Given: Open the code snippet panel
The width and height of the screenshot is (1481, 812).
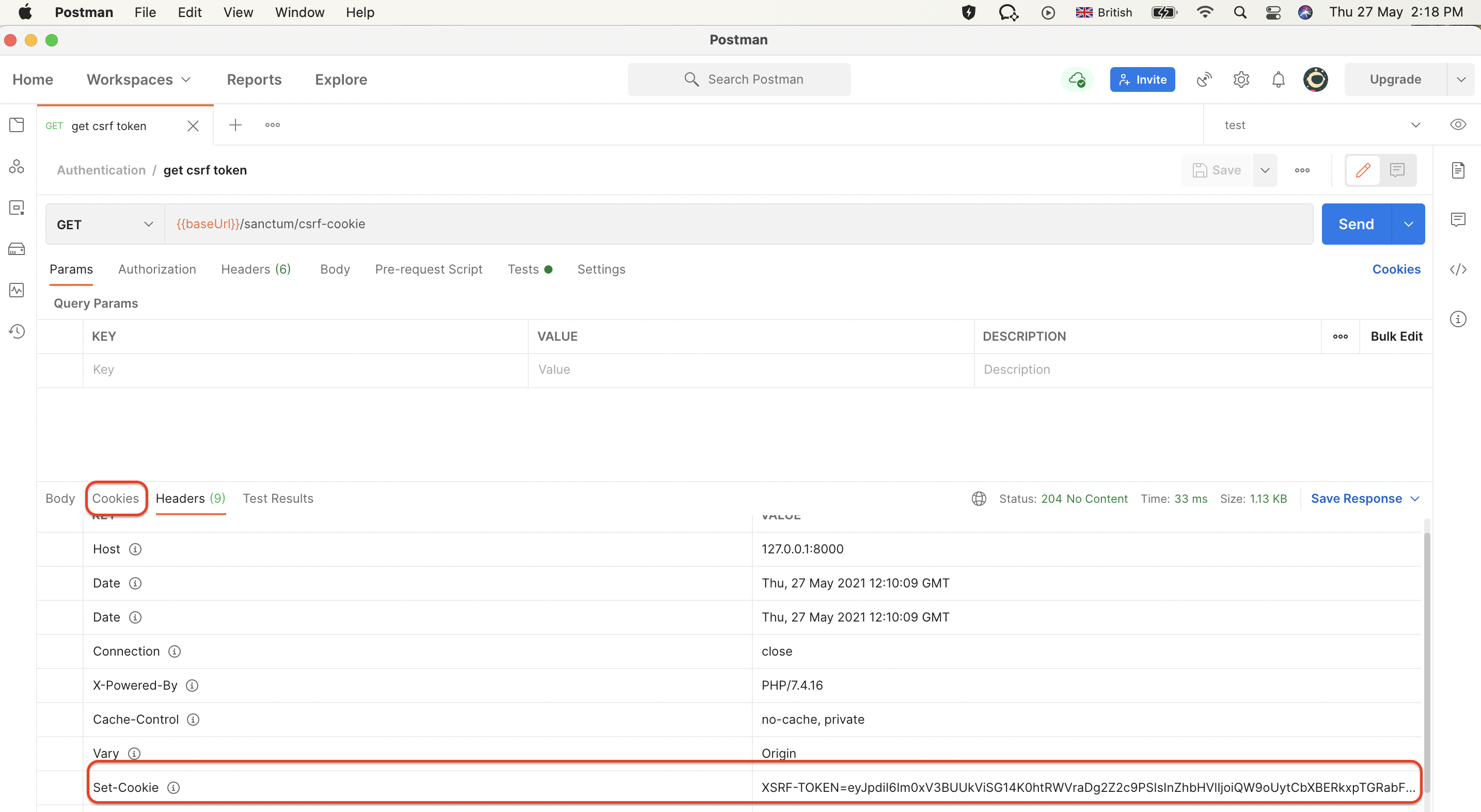Looking at the screenshot, I should click(x=1459, y=269).
